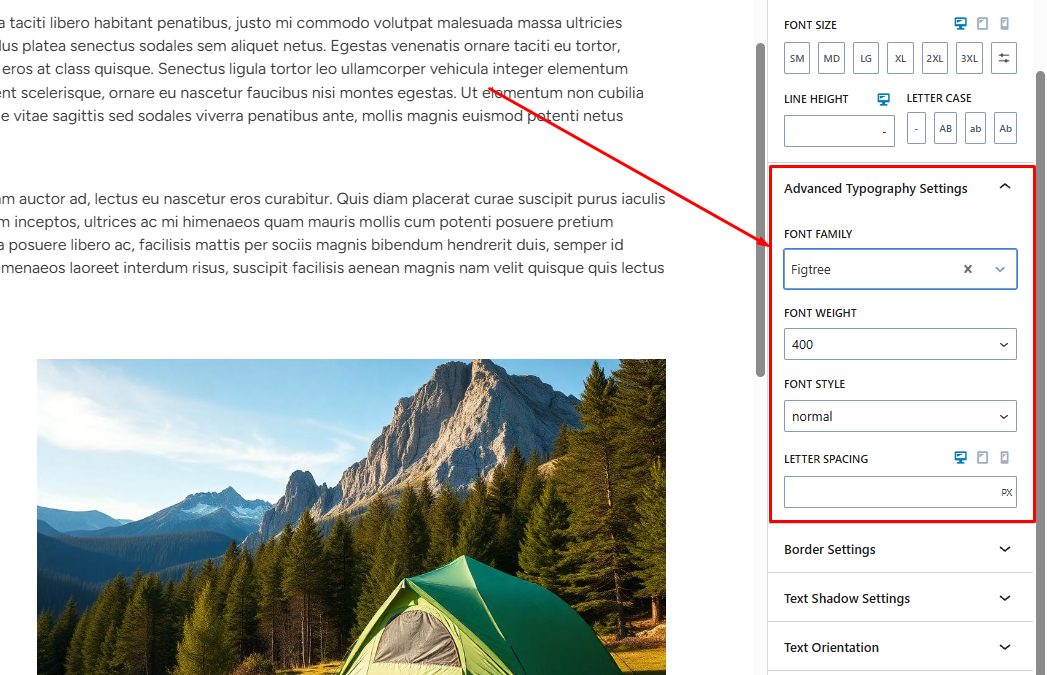
Task: Choose the XL font size button
Action: [x=900, y=58]
